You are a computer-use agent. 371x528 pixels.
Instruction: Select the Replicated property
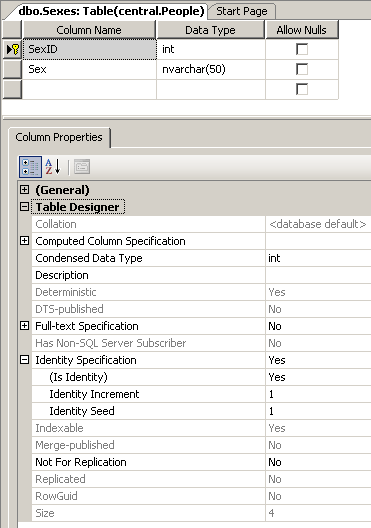coord(148,479)
